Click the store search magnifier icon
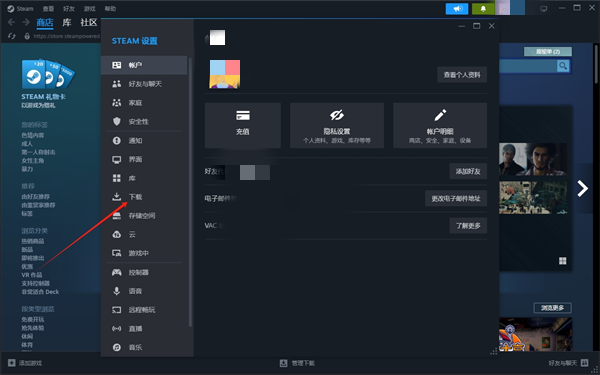The height and width of the screenshot is (375, 600). [563, 66]
